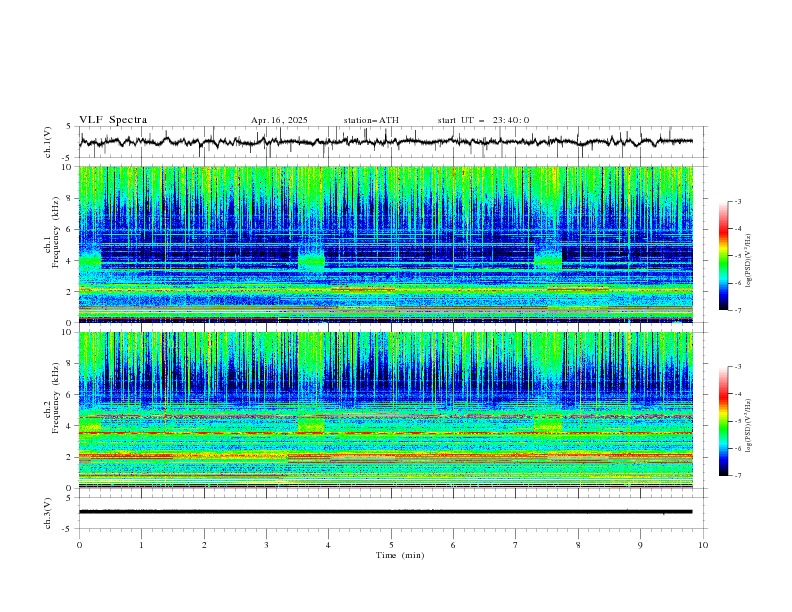Click the date text "Apr. 16, 2025"
792x612 pixels.
pos(279,120)
